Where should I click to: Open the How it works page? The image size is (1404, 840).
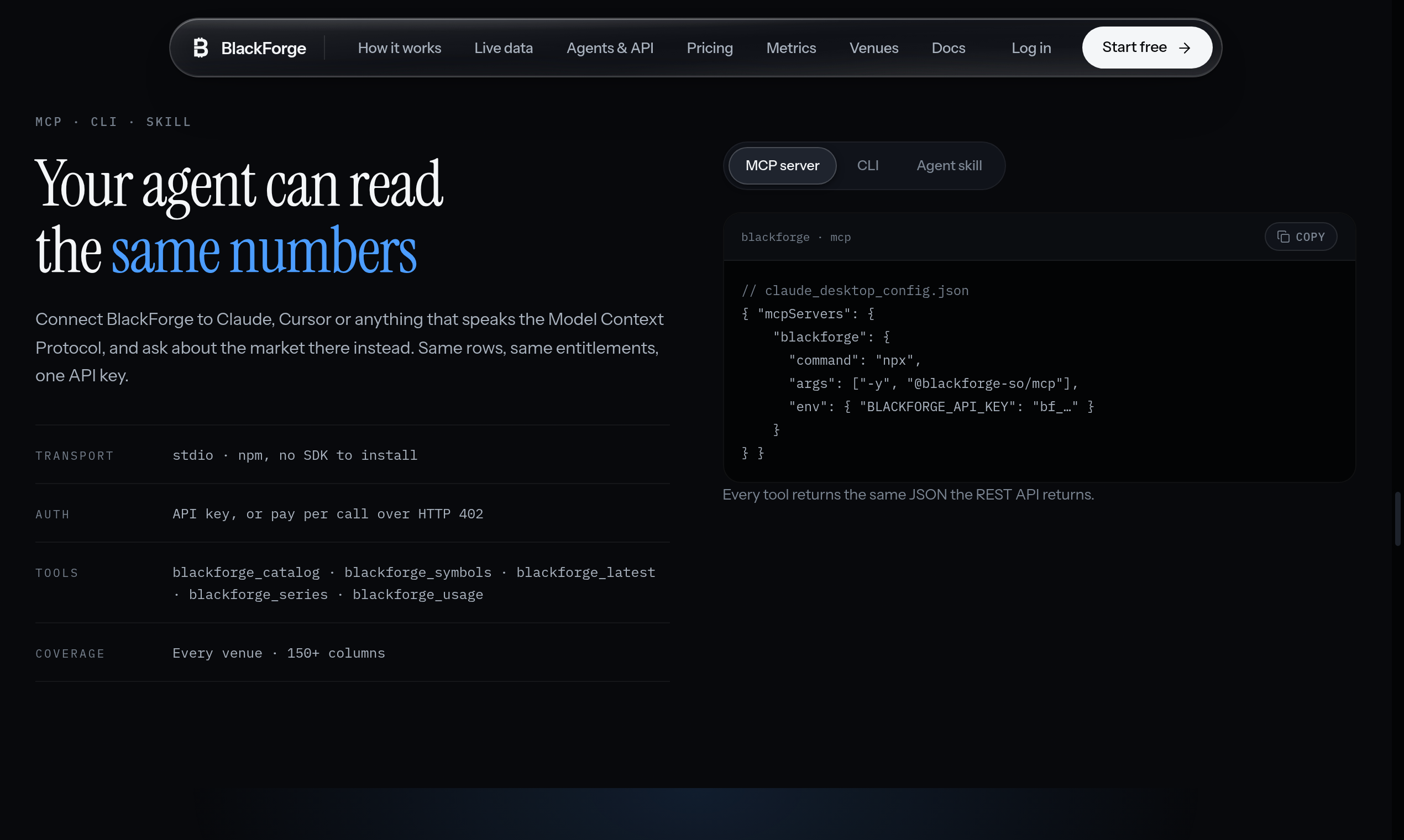point(399,48)
